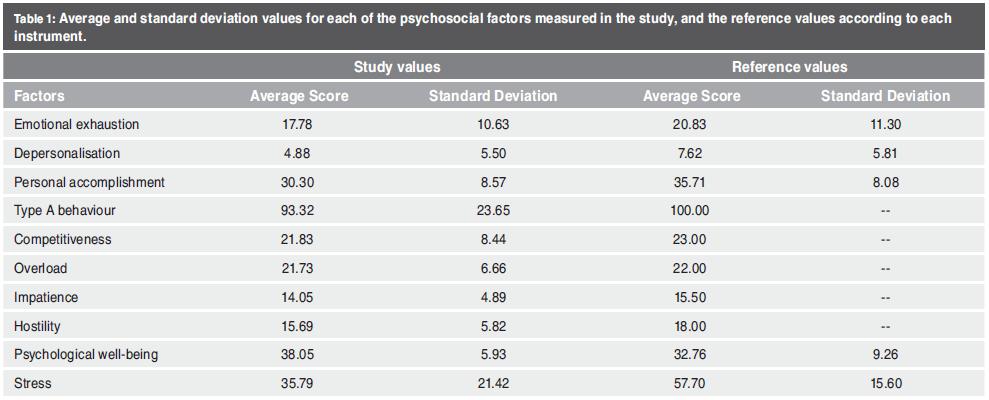
Task: Click the "Stress" factor cell
Action: tap(33, 383)
